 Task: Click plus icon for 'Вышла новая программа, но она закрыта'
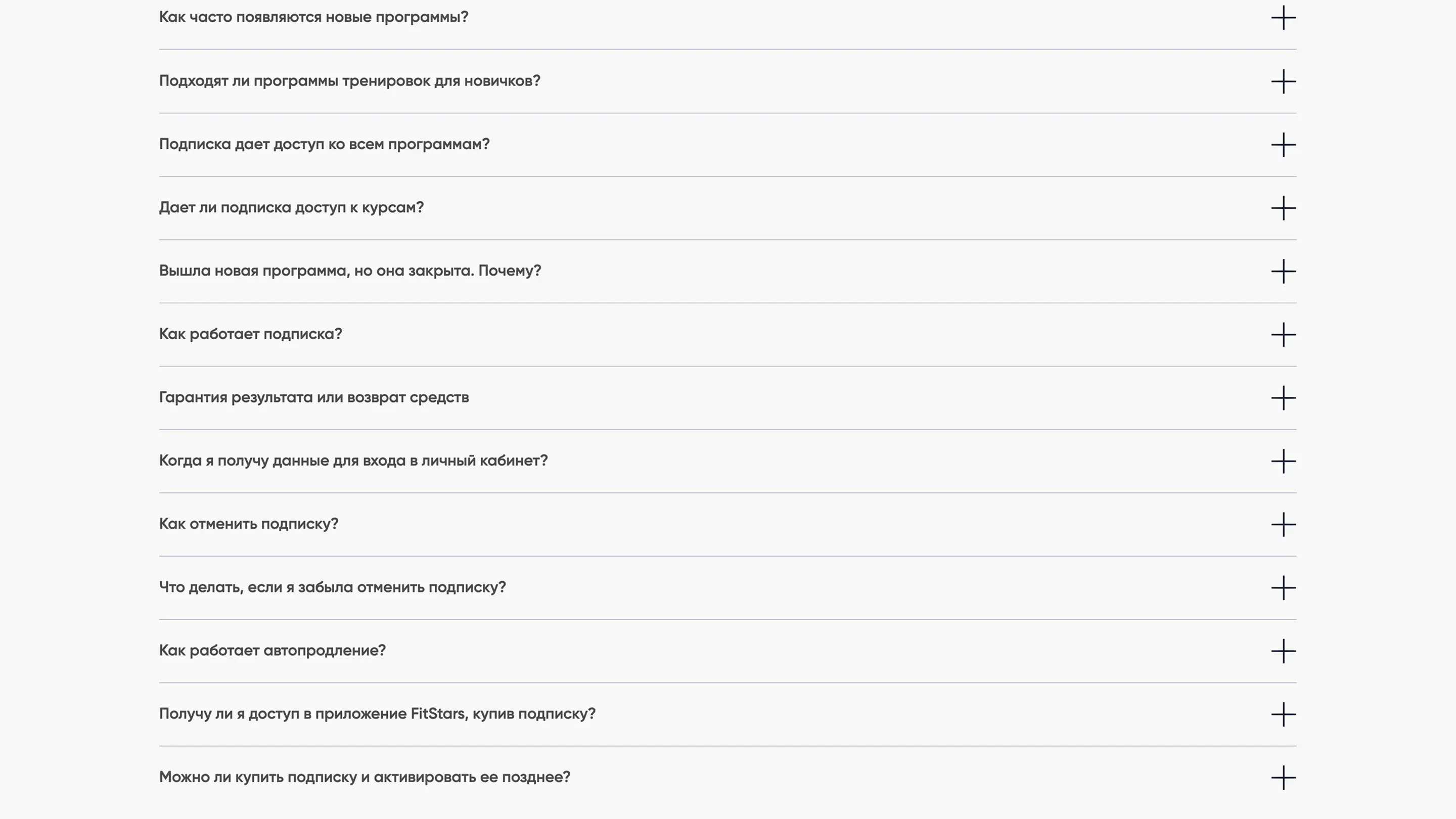click(x=1283, y=271)
